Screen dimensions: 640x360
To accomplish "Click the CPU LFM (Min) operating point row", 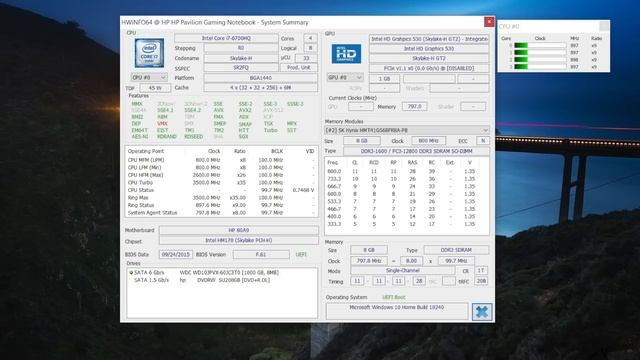I will (221, 167).
